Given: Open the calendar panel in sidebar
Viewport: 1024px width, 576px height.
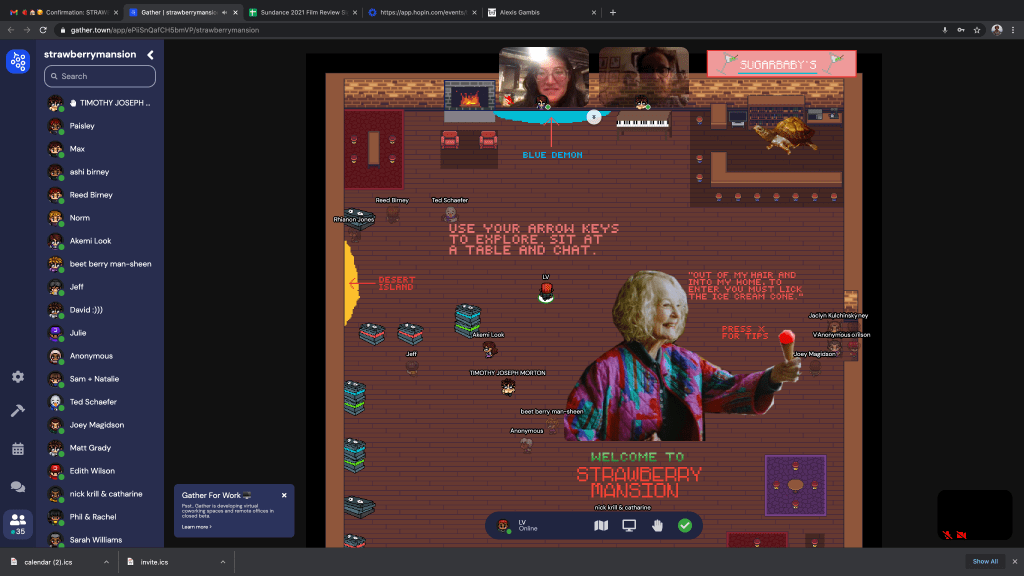Looking at the screenshot, I should pos(18,449).
